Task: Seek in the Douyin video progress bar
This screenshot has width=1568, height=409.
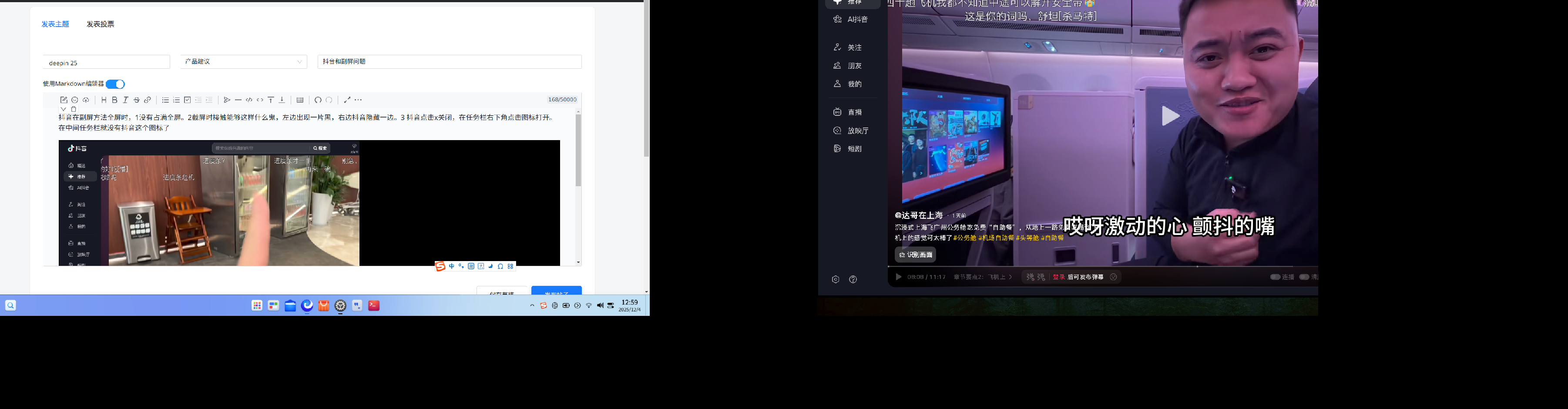Action: [x=1102, y=267]
